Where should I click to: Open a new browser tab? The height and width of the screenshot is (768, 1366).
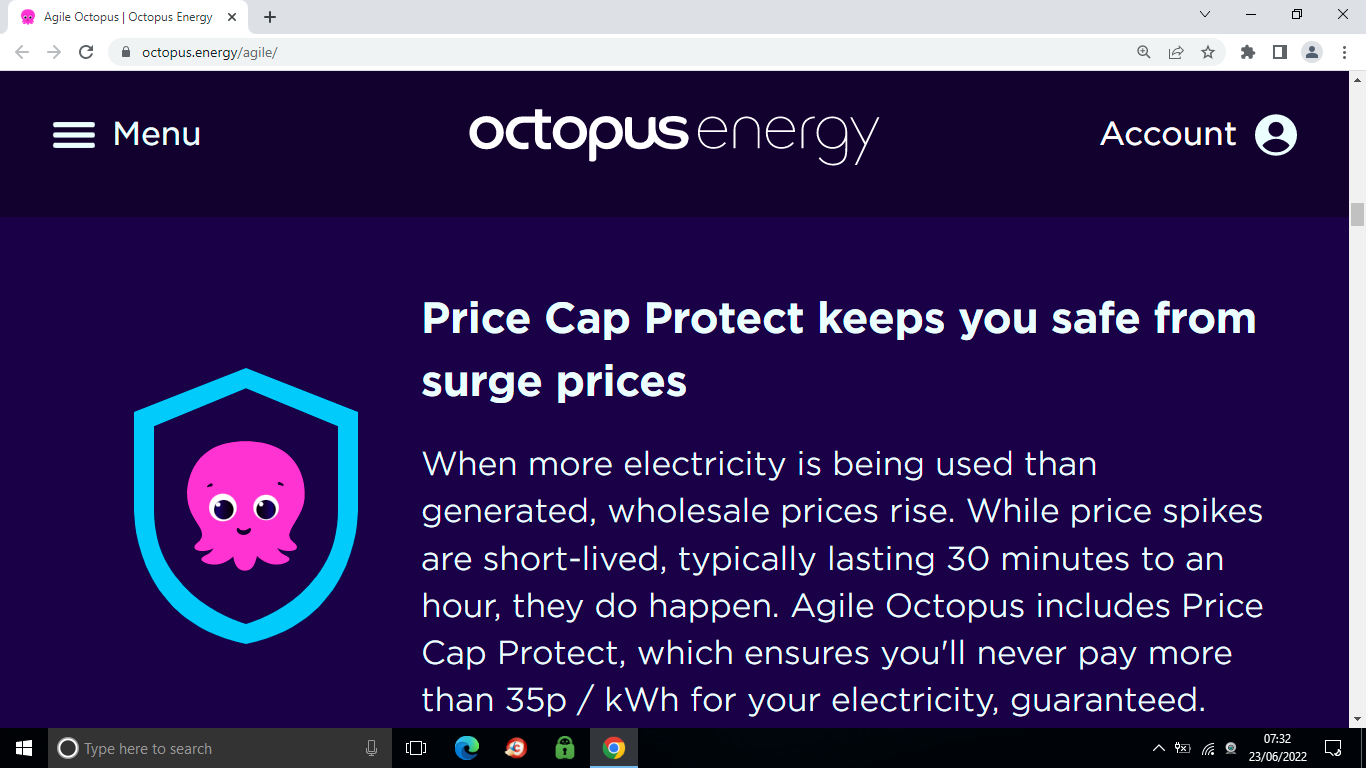coord(270,17)
